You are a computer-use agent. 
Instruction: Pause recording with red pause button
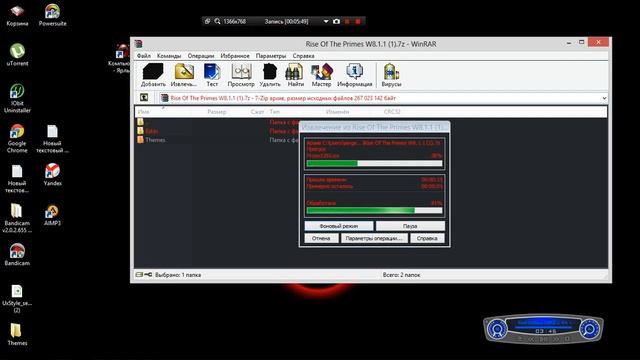coord(347,21)
